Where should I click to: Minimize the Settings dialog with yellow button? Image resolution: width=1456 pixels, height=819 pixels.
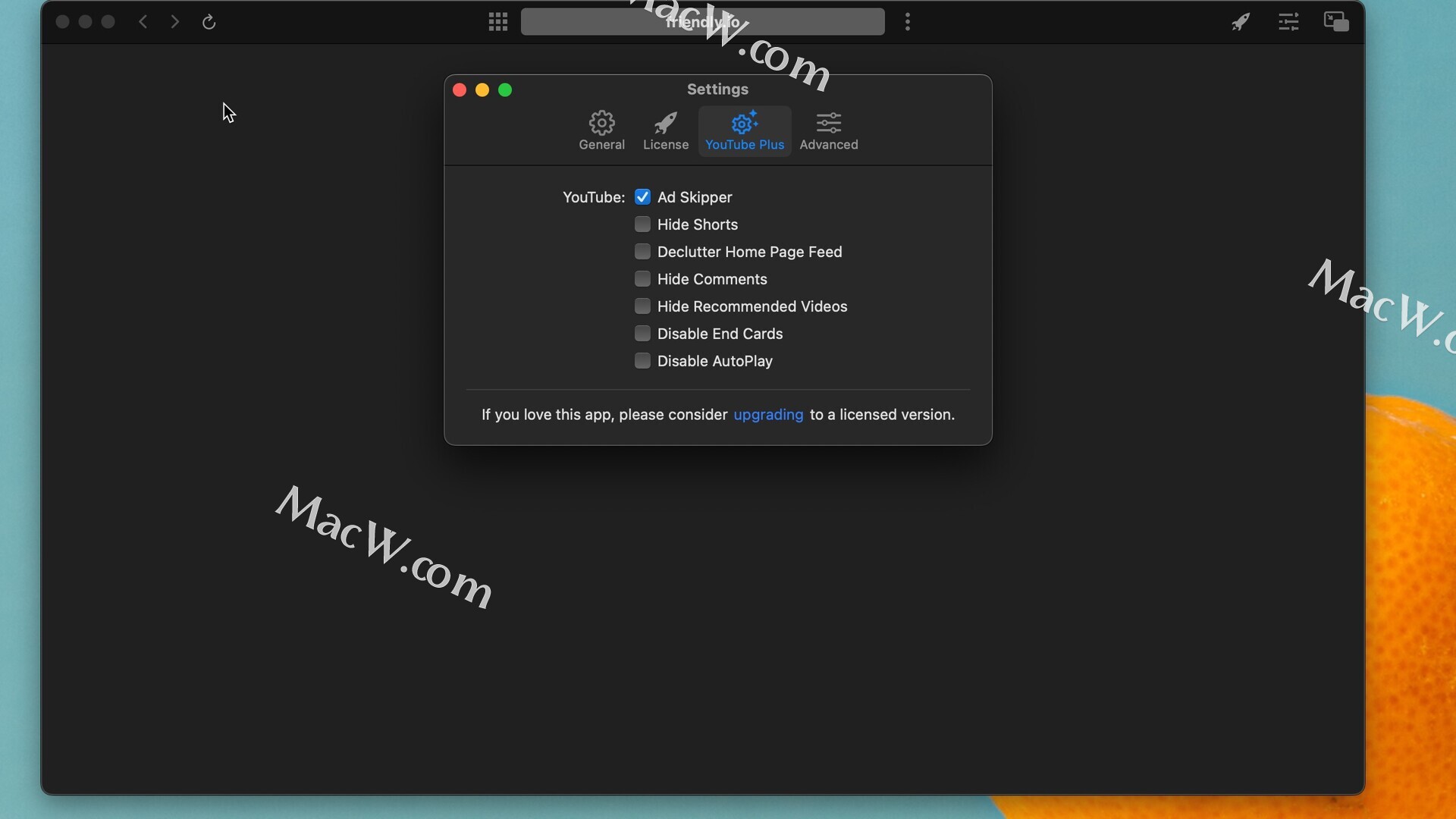(482, 90)
